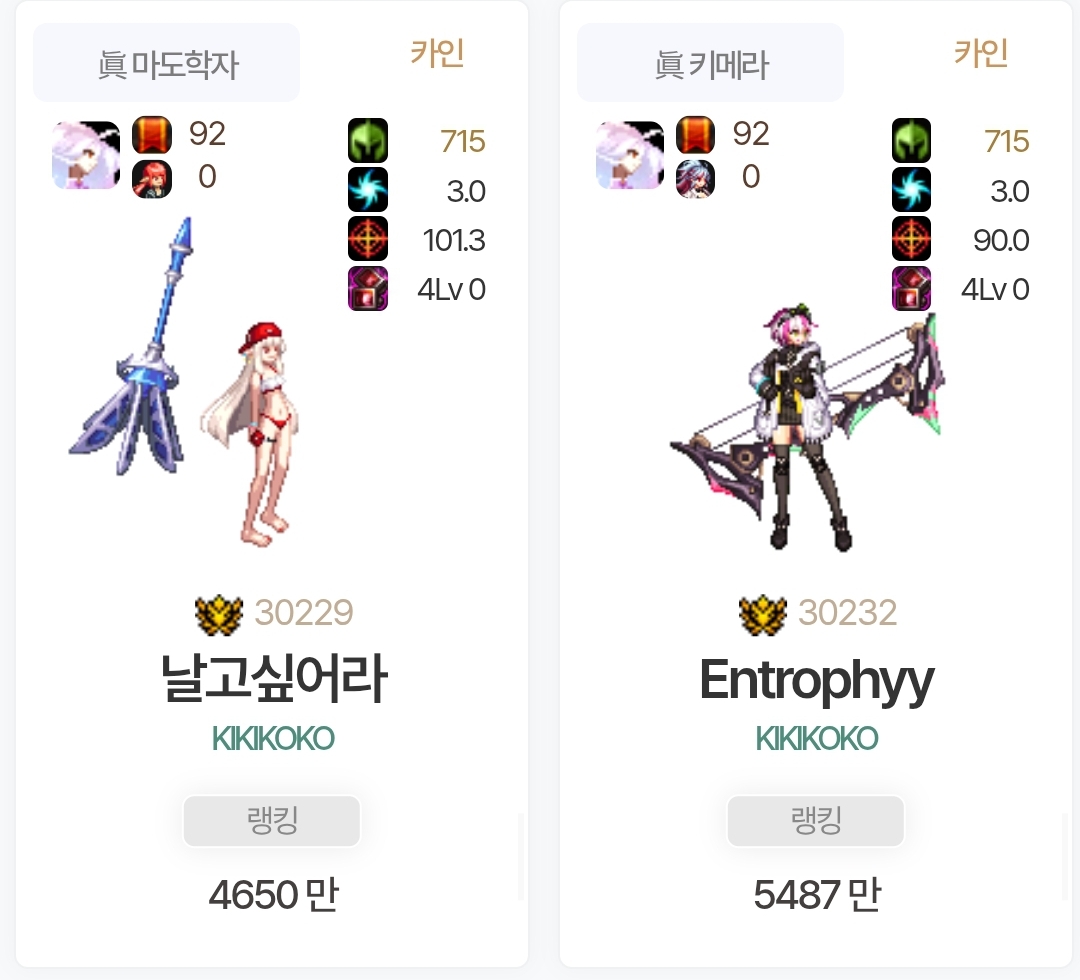Open 랭킹 button under Entrophyy

pos(816,821)
